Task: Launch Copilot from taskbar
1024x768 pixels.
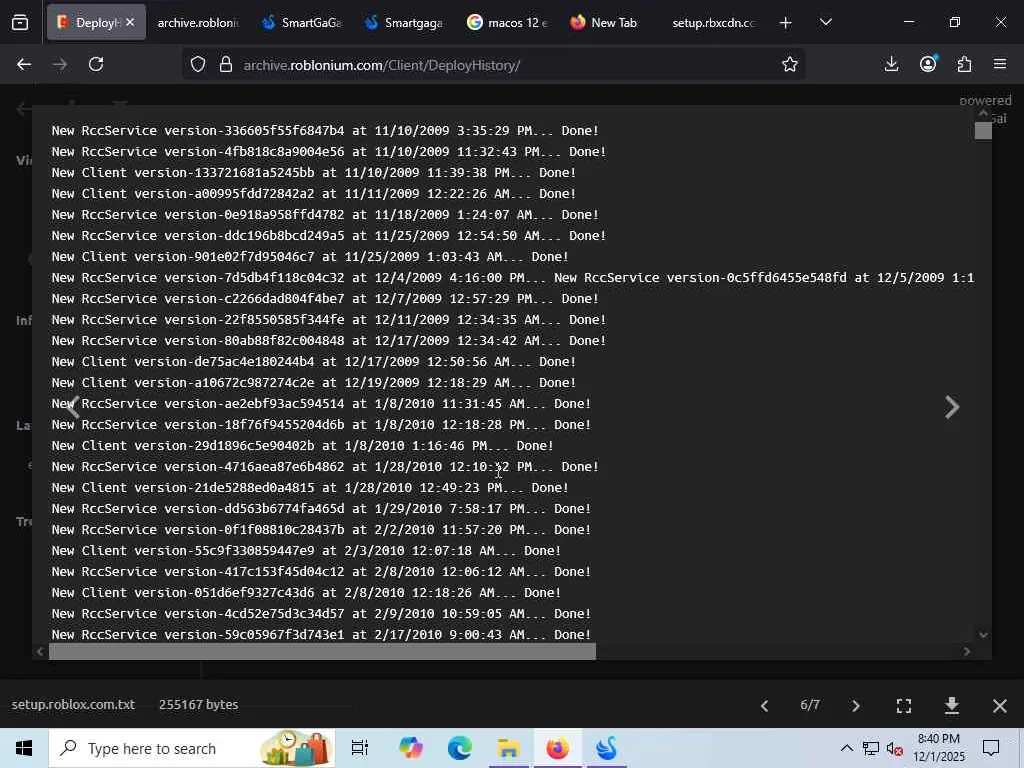Action: coord(411,748)
